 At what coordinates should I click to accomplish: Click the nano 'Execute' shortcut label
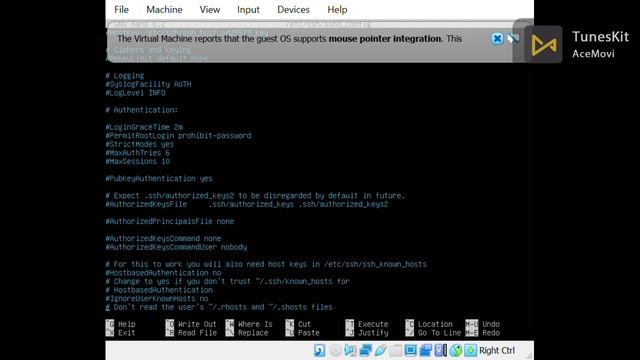click(x=373, y=324)
